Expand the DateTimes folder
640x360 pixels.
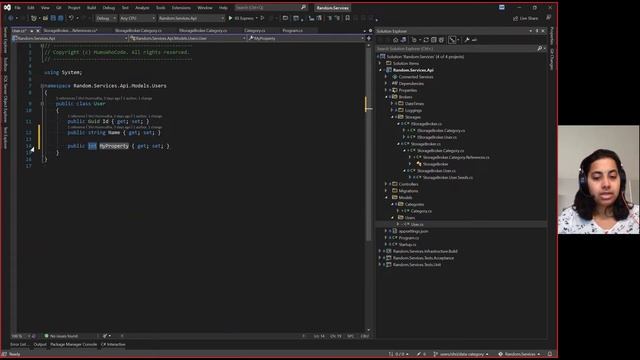pos(391,104)
